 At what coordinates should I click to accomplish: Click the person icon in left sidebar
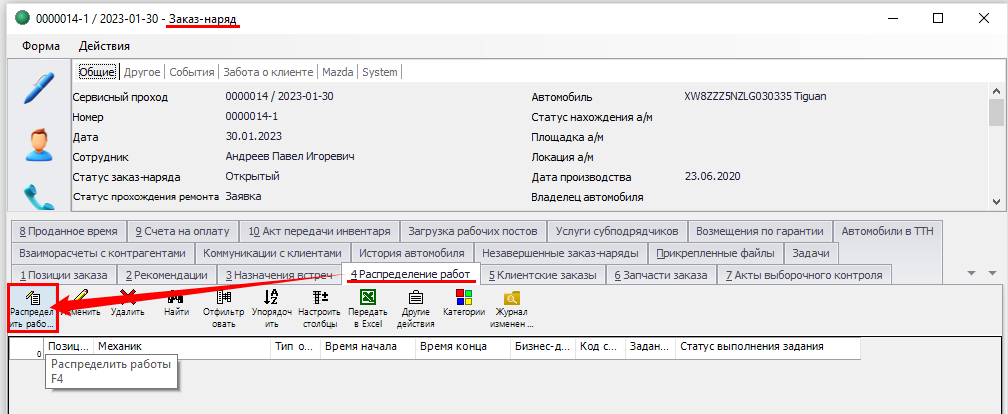pyautogui.click(x=39, y=144)
